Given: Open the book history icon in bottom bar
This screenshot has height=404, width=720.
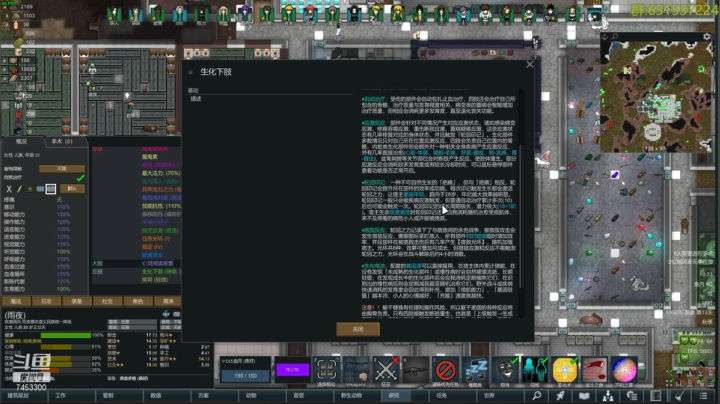Looking at the screenshot, I should point(584,396).
